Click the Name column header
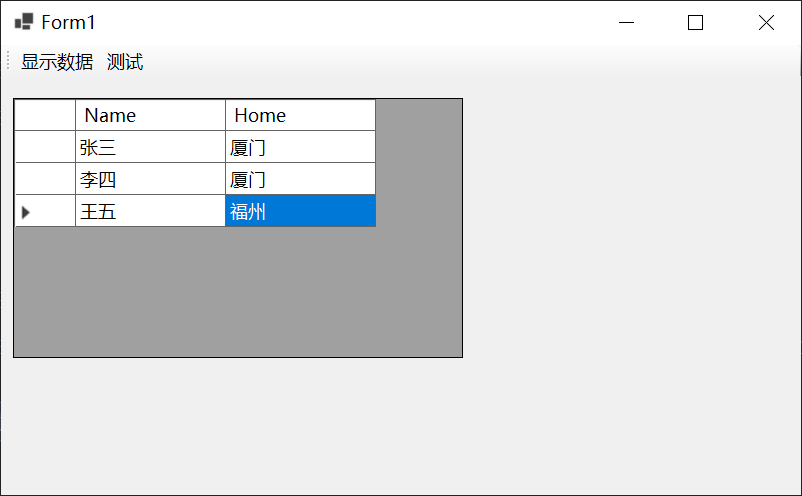This screenshot has height=496, width=802. [150, 115]
